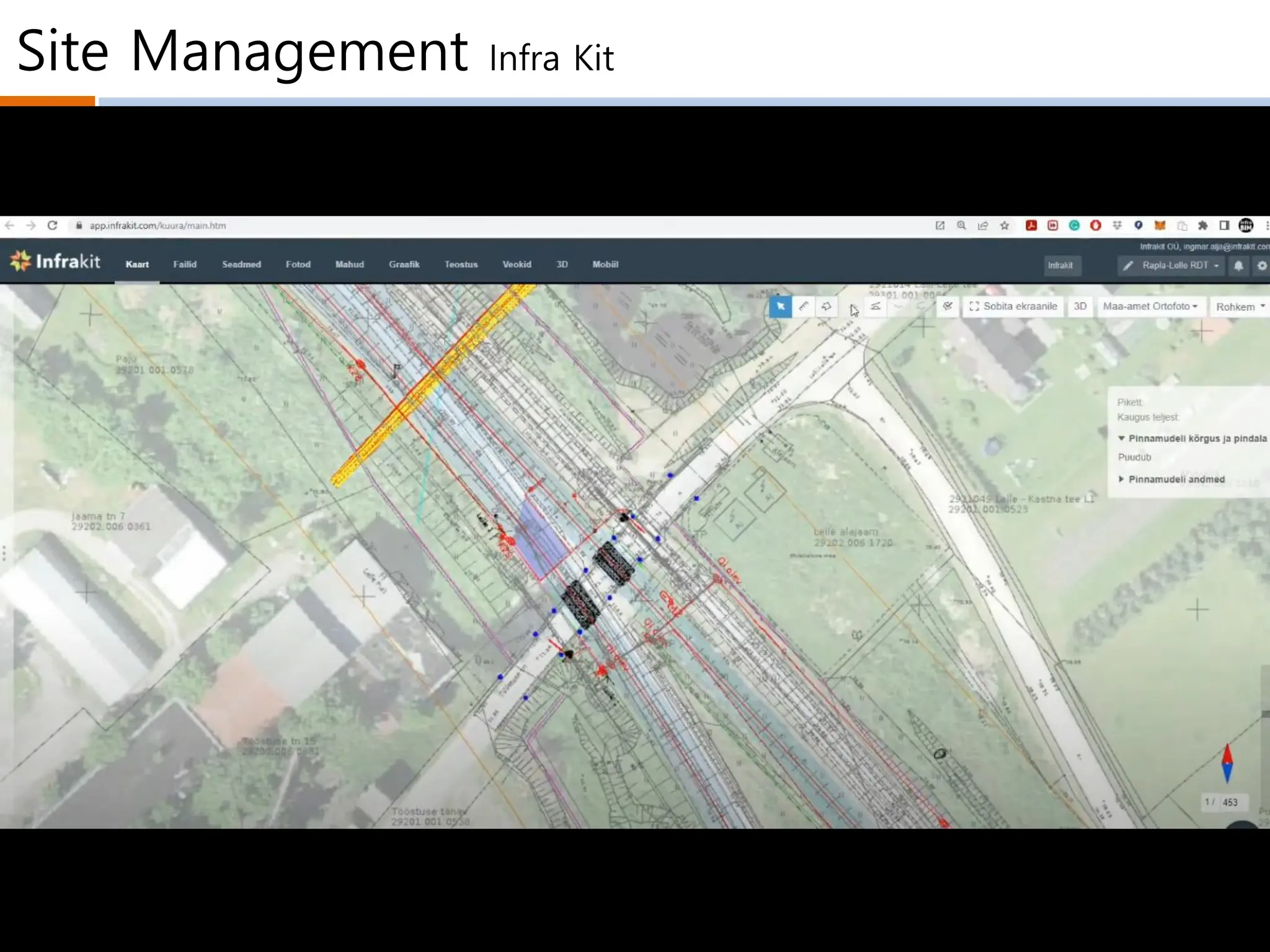Open the Kaart tab

[137, 265]
